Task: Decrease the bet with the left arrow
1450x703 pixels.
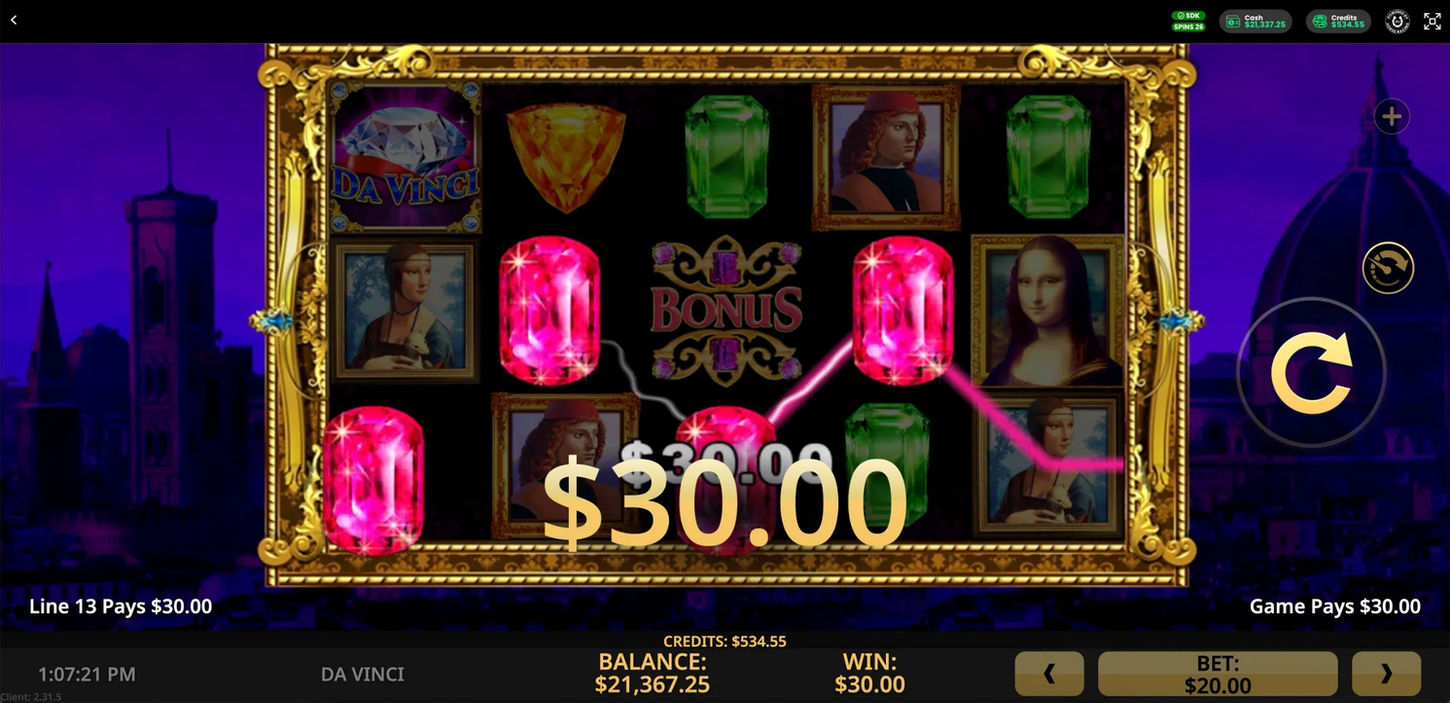Action: coord(1049,674)
